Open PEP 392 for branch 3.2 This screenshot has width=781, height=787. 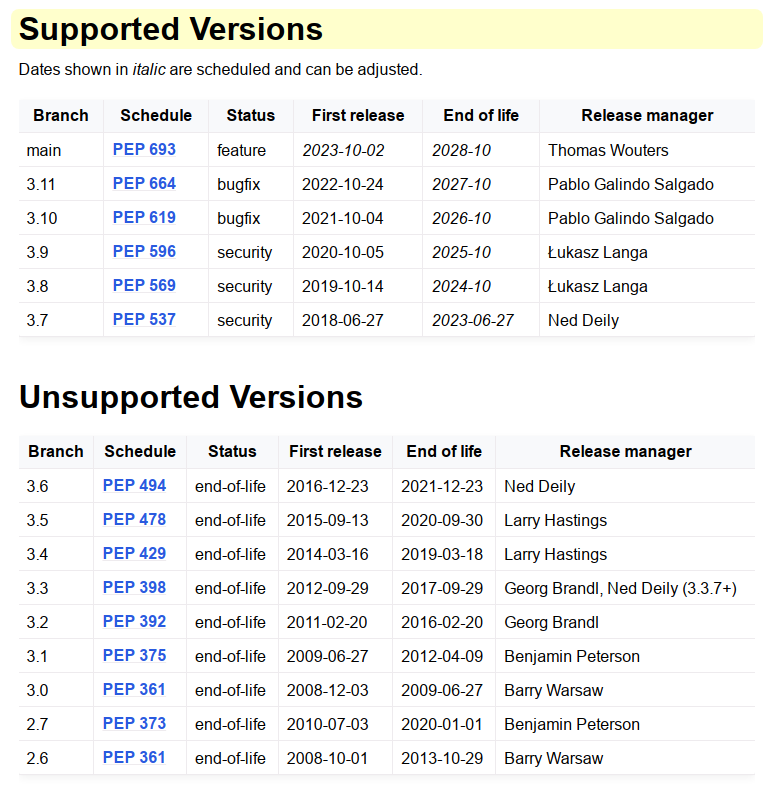(134, 622)
